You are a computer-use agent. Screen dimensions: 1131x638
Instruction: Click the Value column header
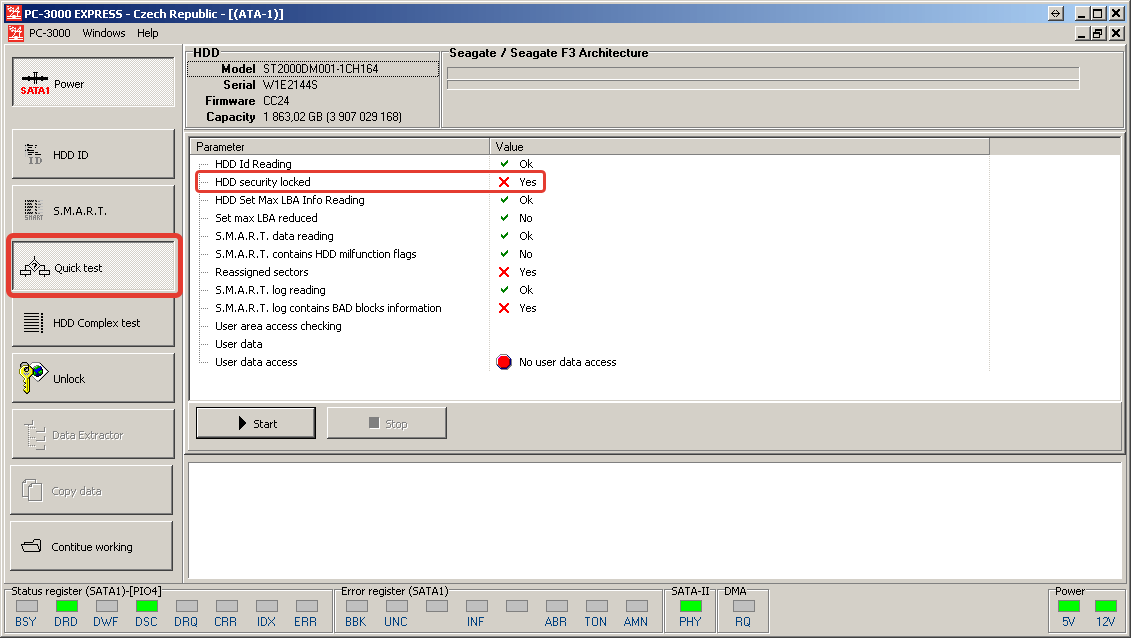(739, 146)
